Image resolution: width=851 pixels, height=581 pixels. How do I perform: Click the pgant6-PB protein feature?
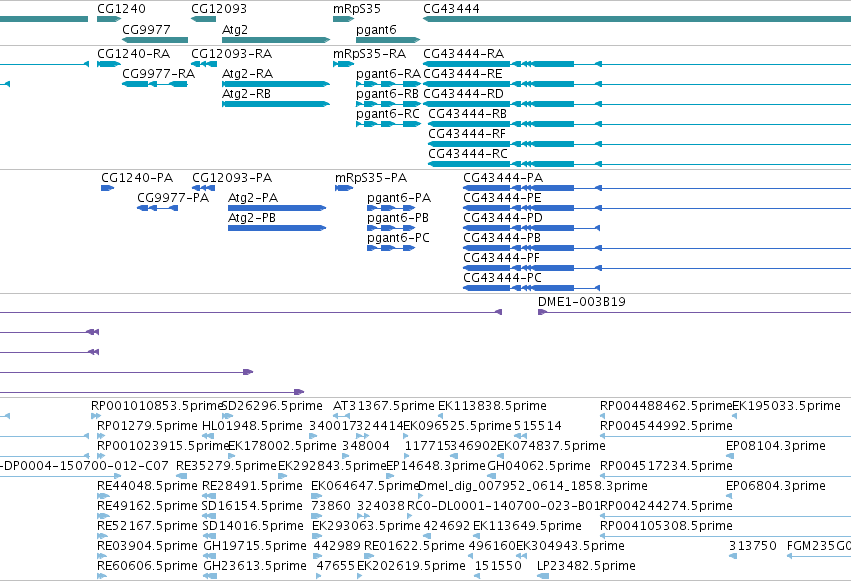(x=391, y=228)
